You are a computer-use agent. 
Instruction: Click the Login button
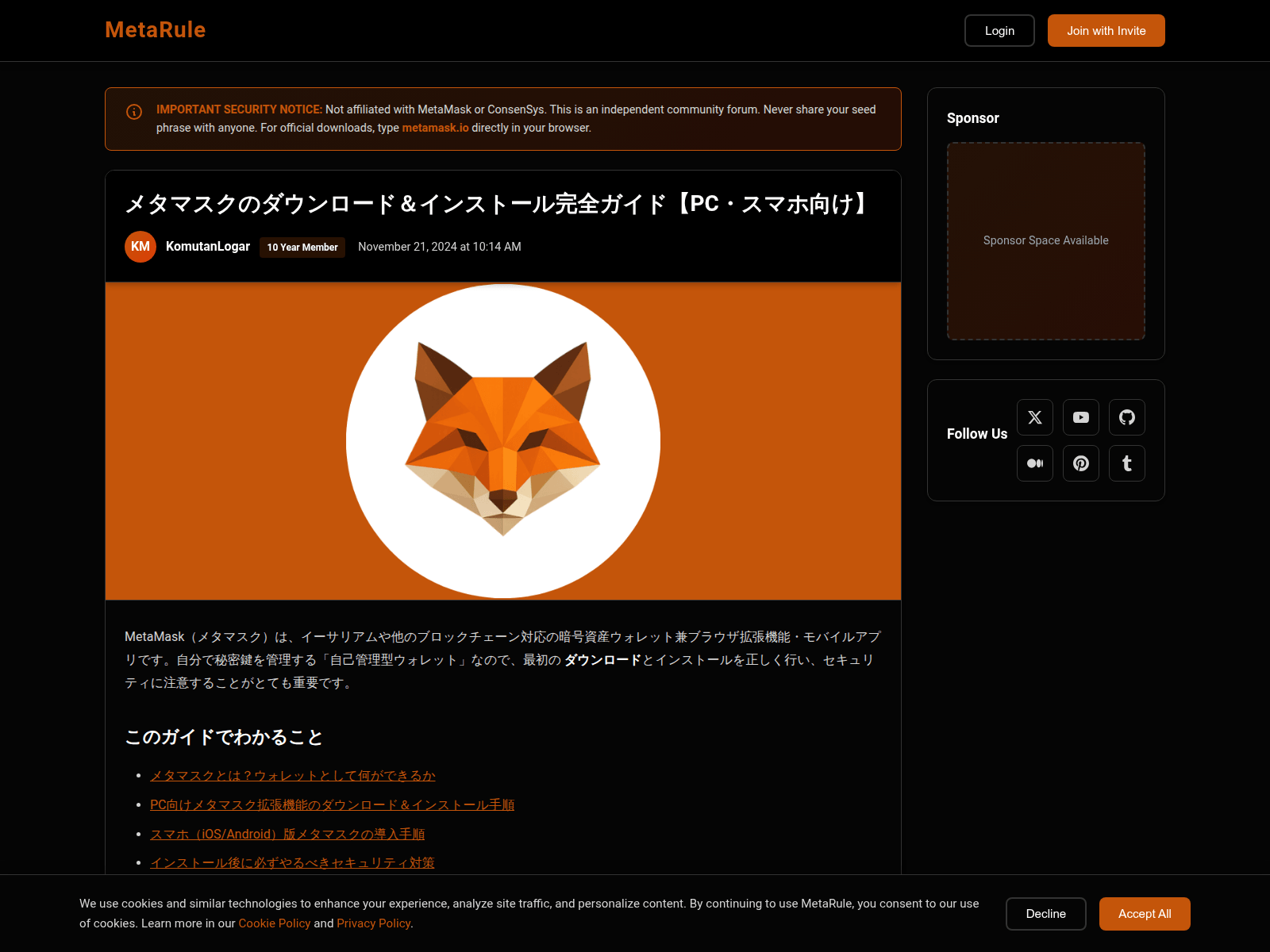point(999,31)
